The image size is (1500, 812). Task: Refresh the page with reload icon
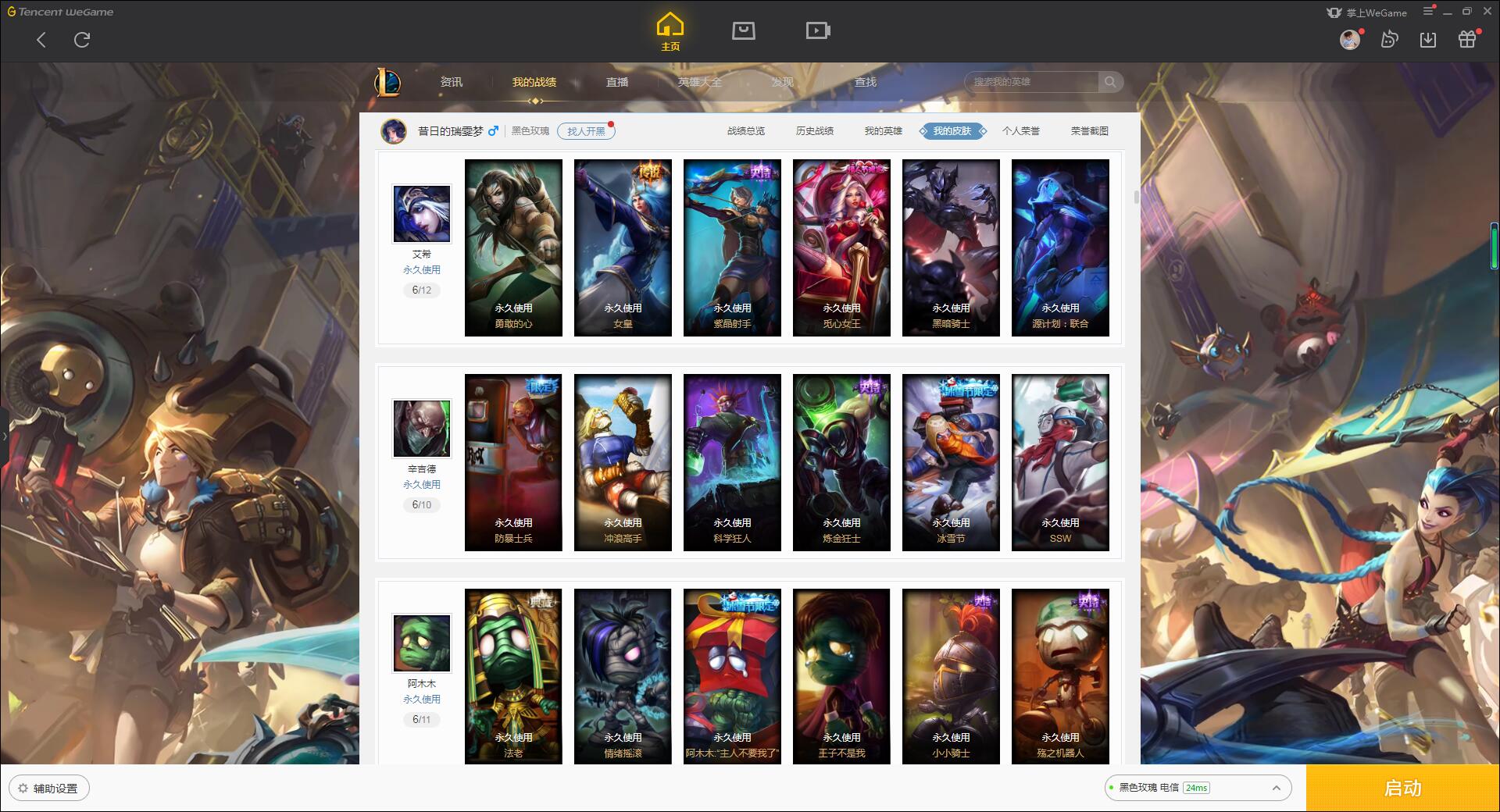pyautogui.click(x=82, y=40)
